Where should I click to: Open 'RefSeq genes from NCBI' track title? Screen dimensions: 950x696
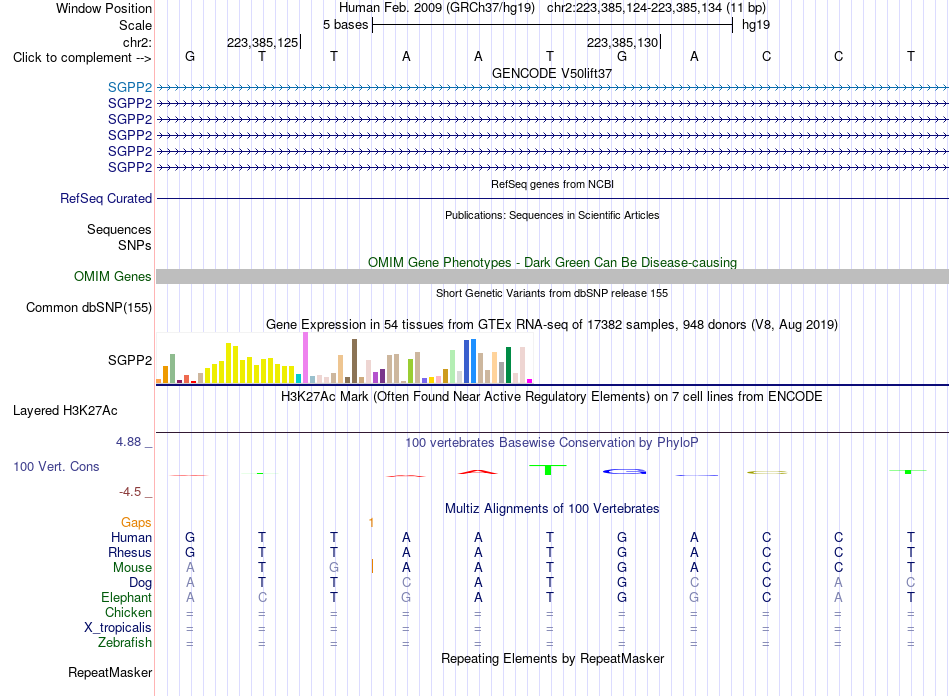click(552, 184)
